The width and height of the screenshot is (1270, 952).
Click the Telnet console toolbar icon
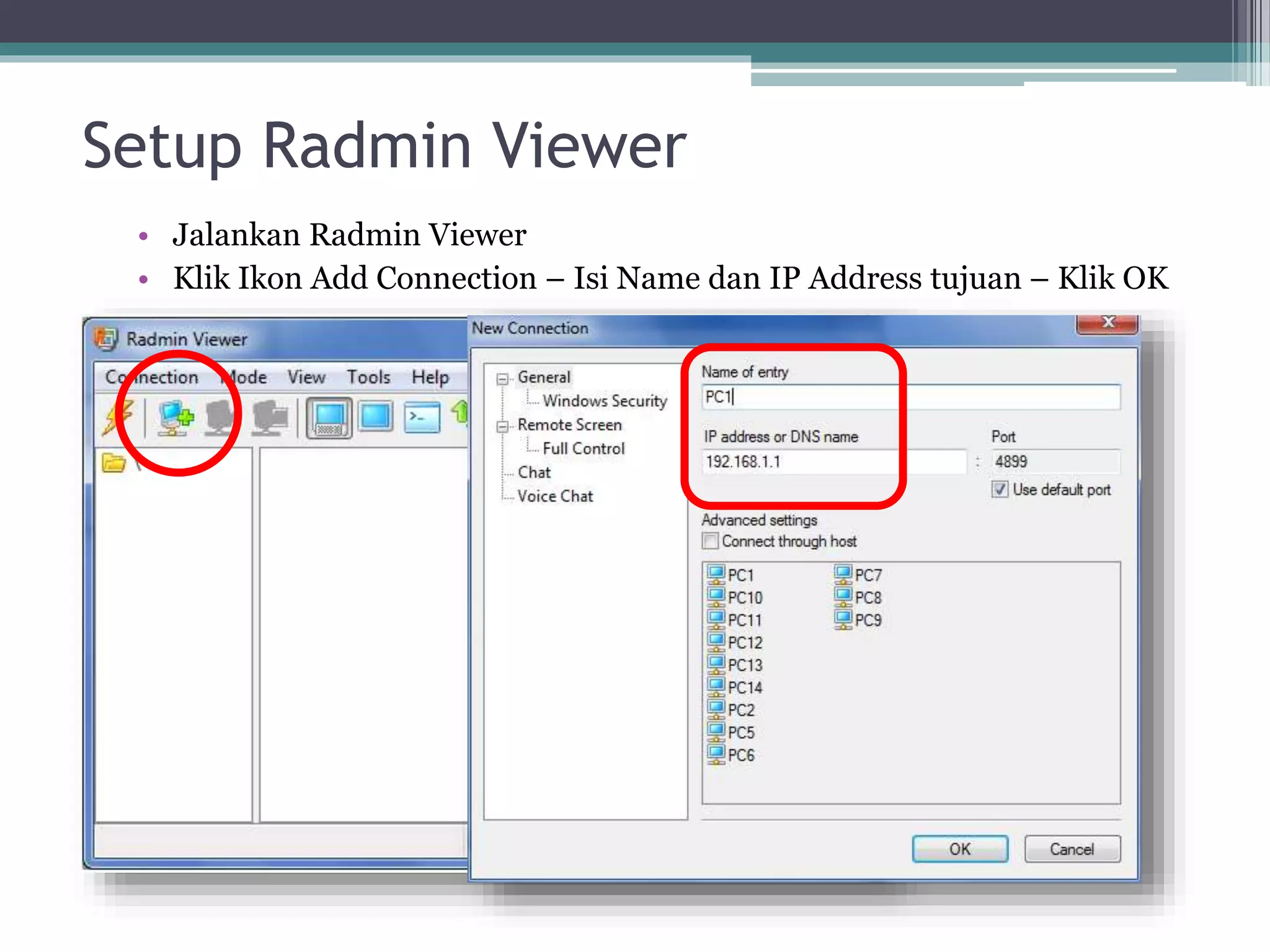pyautogui.click(x=422, y=417)
